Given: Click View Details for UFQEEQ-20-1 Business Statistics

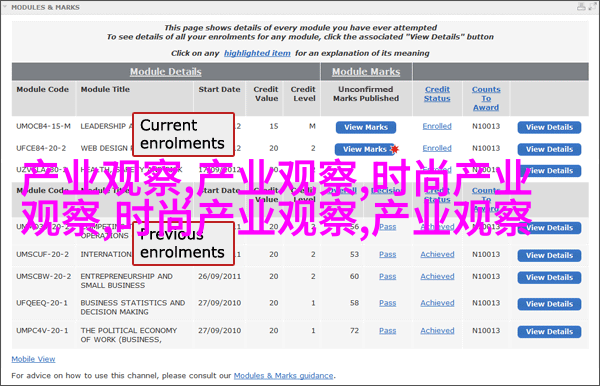Looking at the screenshot, I should coord(549,304).
